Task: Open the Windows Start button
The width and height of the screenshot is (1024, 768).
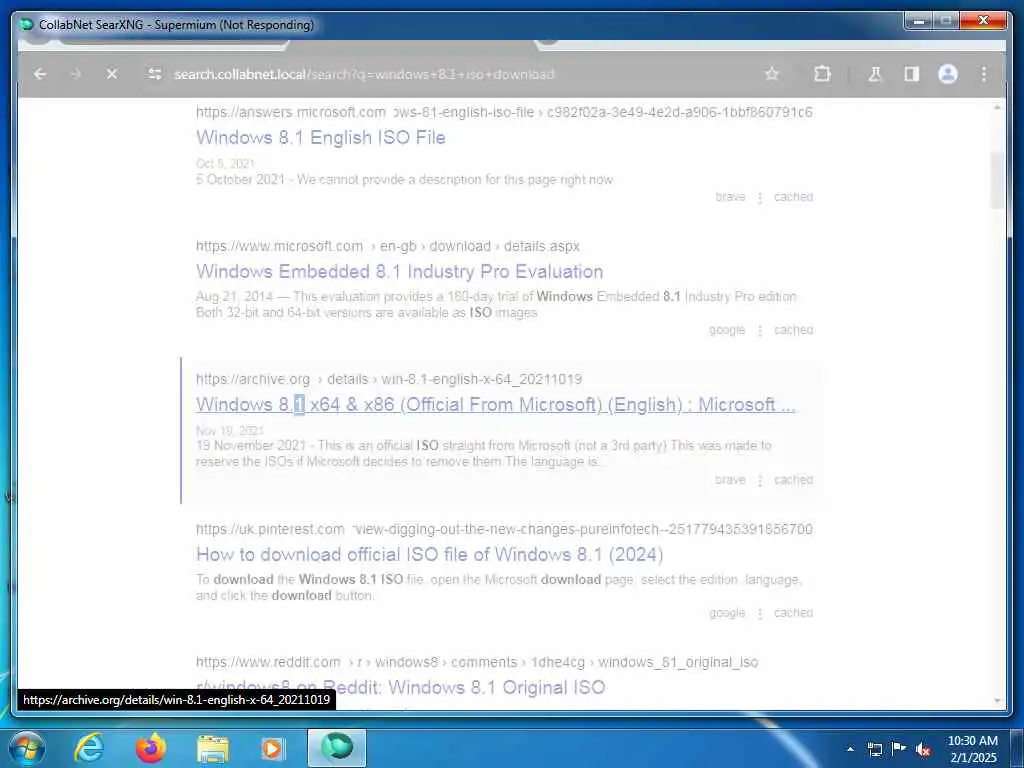Action: point(26,748)
